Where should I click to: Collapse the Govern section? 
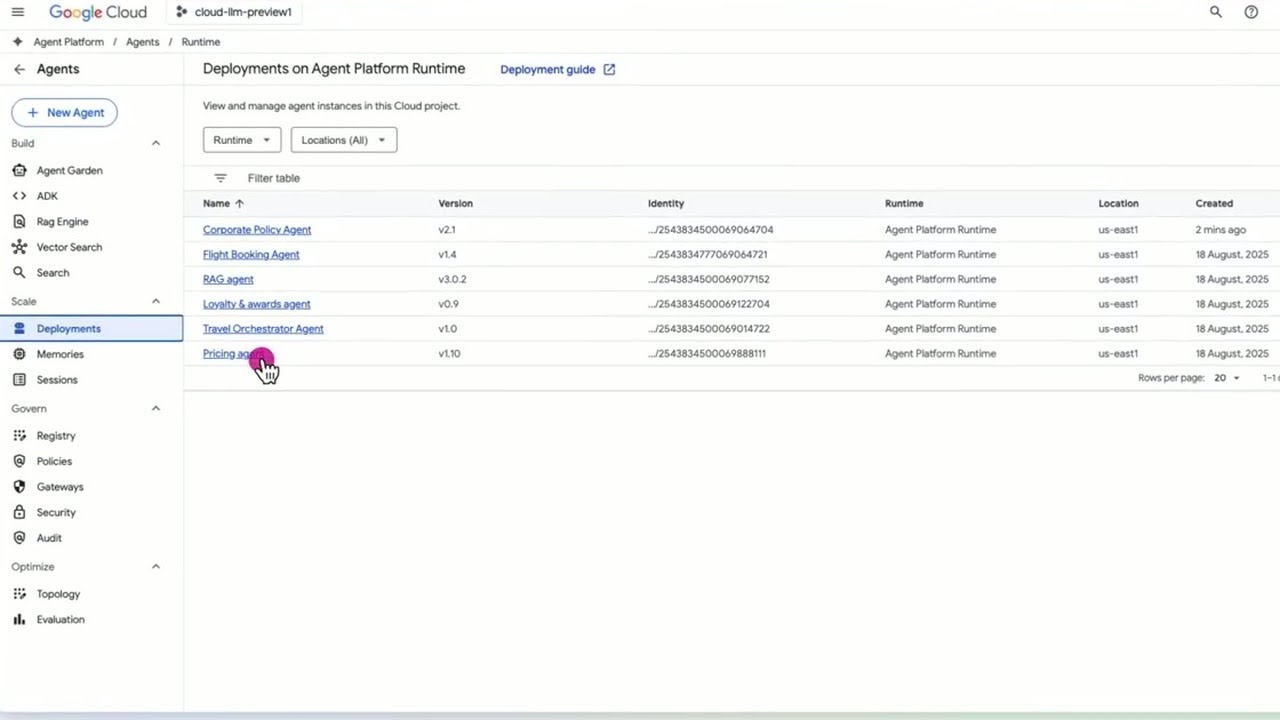pos(156,408)
